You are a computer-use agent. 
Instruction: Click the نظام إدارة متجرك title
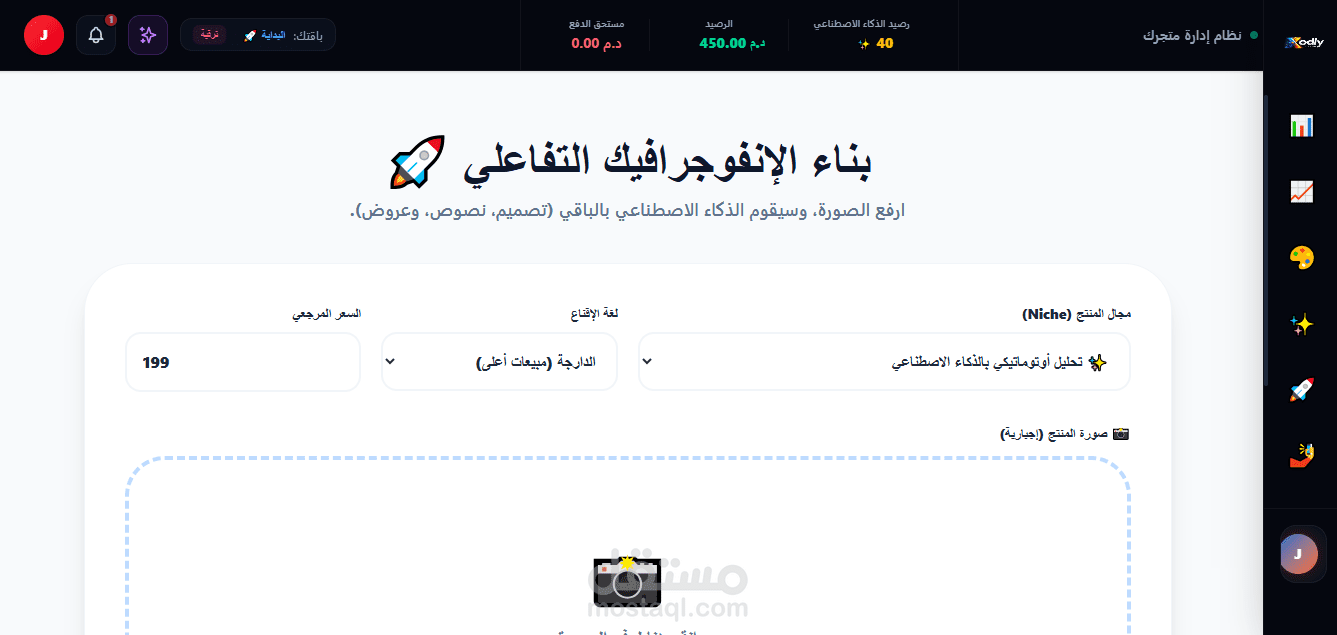[x=1192, y=35]
